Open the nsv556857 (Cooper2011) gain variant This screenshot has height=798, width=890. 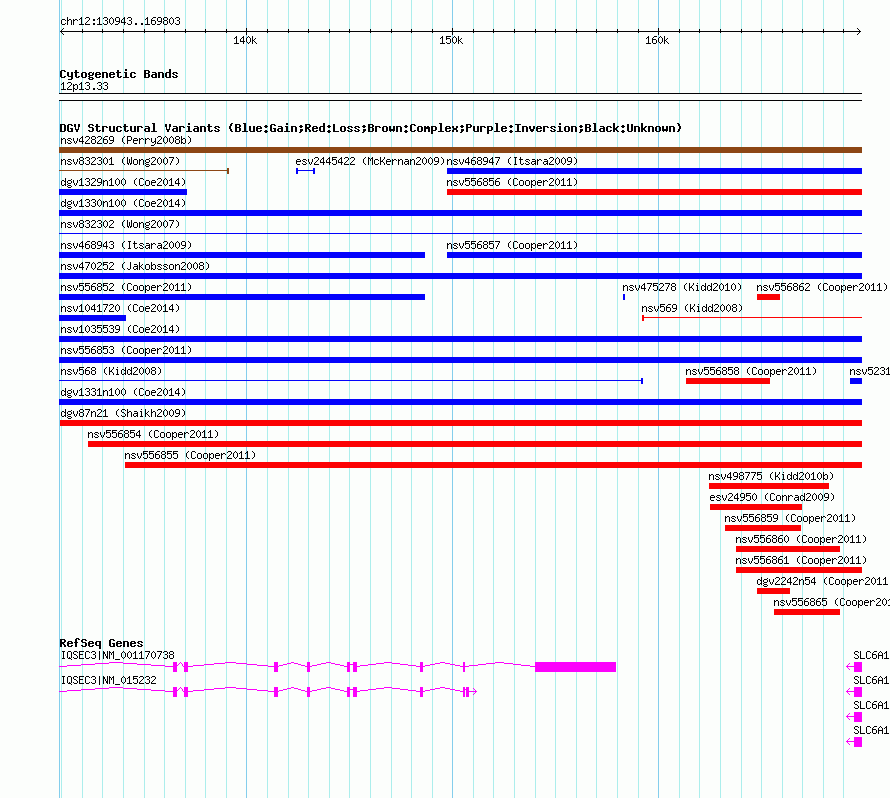pos(654,255)
